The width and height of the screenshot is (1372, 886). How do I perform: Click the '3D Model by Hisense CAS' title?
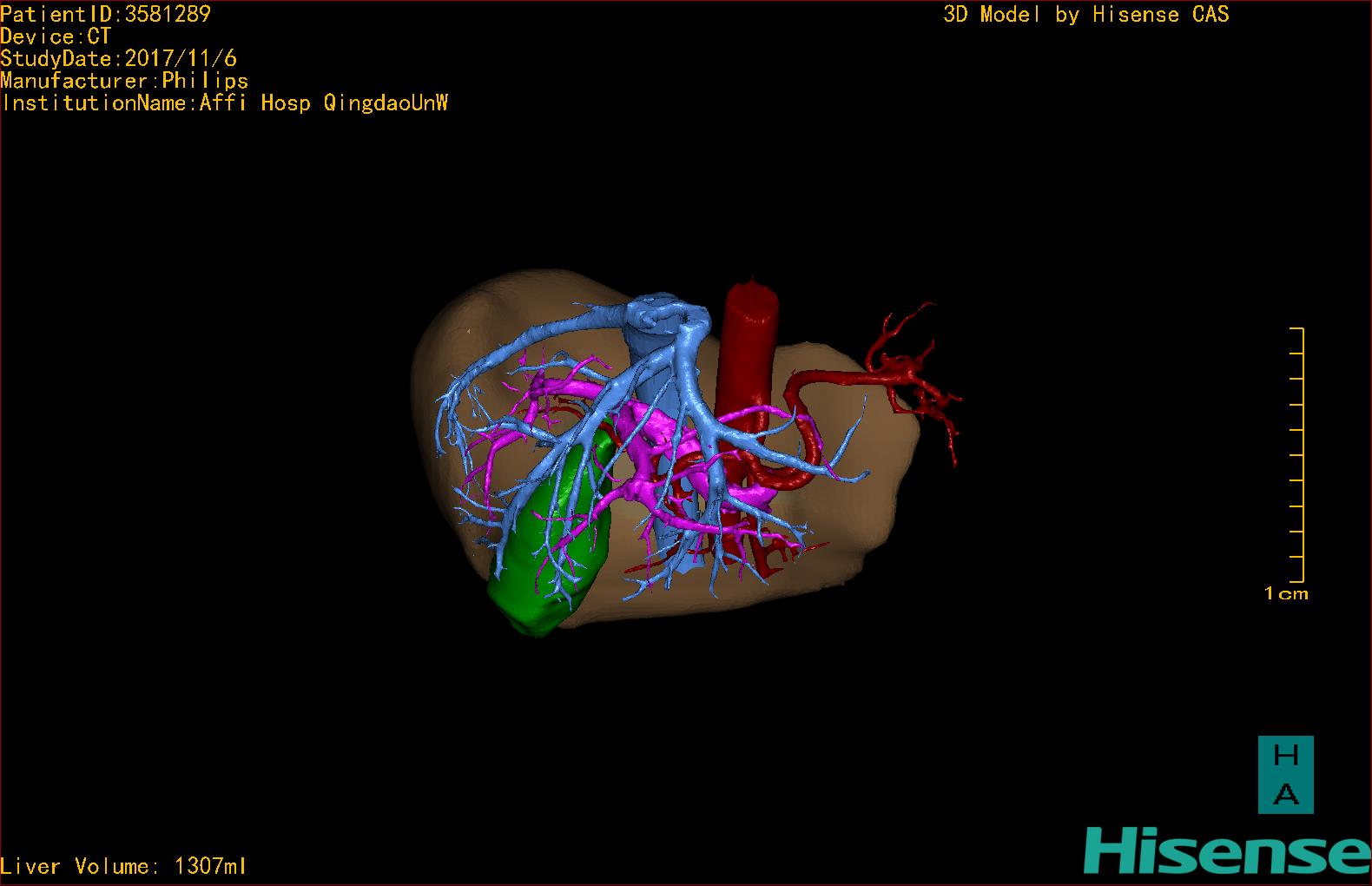[x=1086, y=15]
